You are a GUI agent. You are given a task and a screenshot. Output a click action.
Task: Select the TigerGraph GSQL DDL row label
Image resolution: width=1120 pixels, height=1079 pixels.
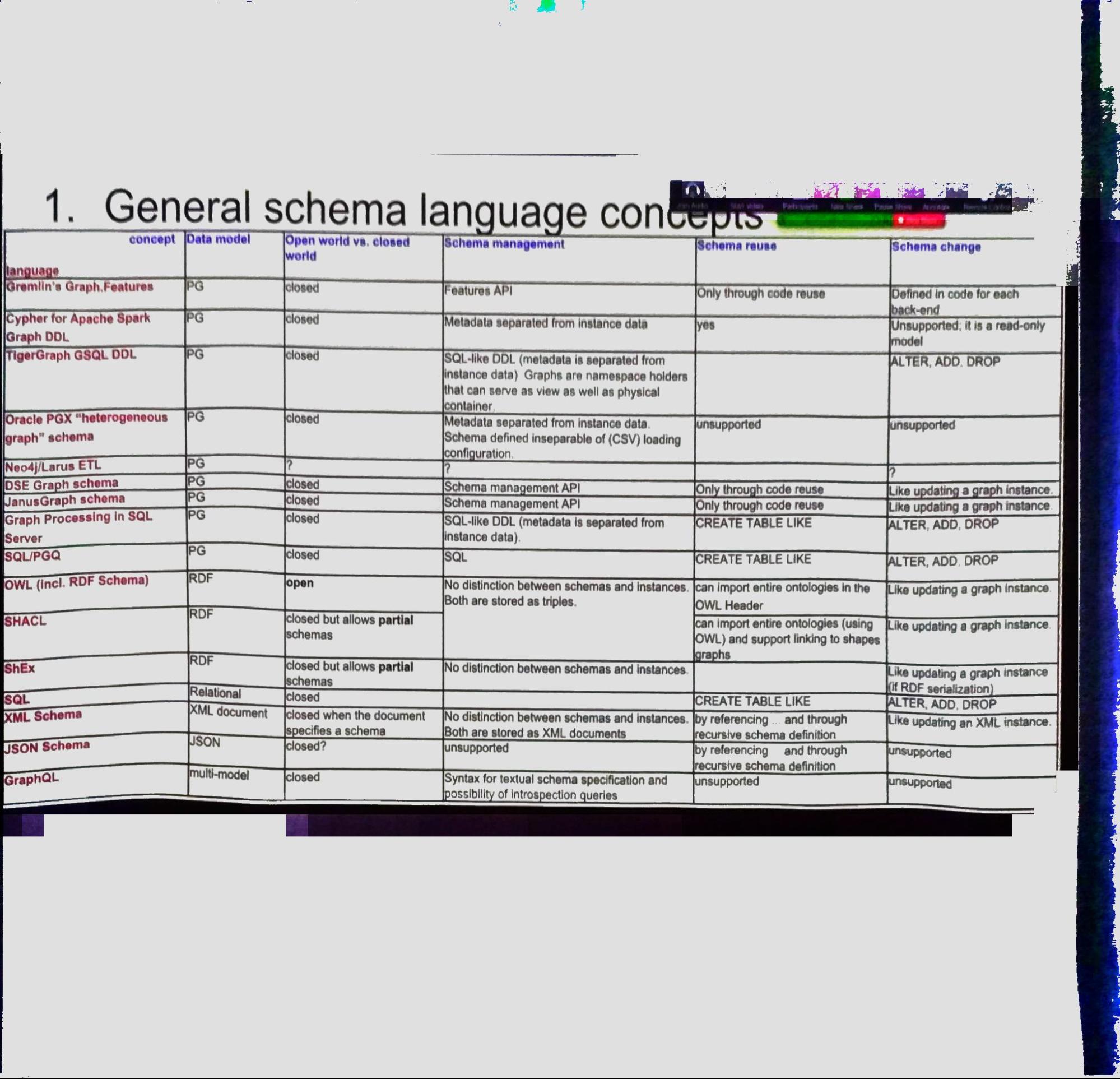71,355
